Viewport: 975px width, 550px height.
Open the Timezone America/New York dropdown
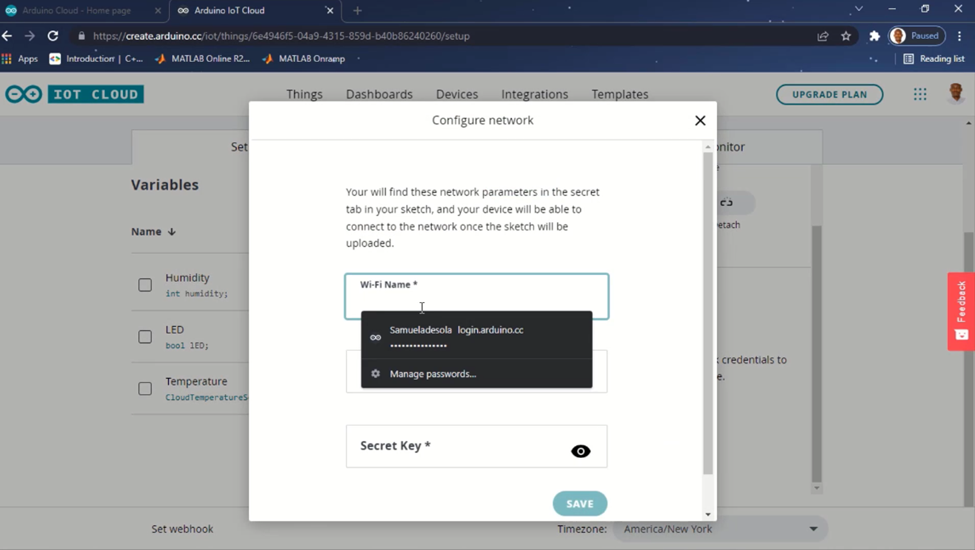tap(720, 529)
